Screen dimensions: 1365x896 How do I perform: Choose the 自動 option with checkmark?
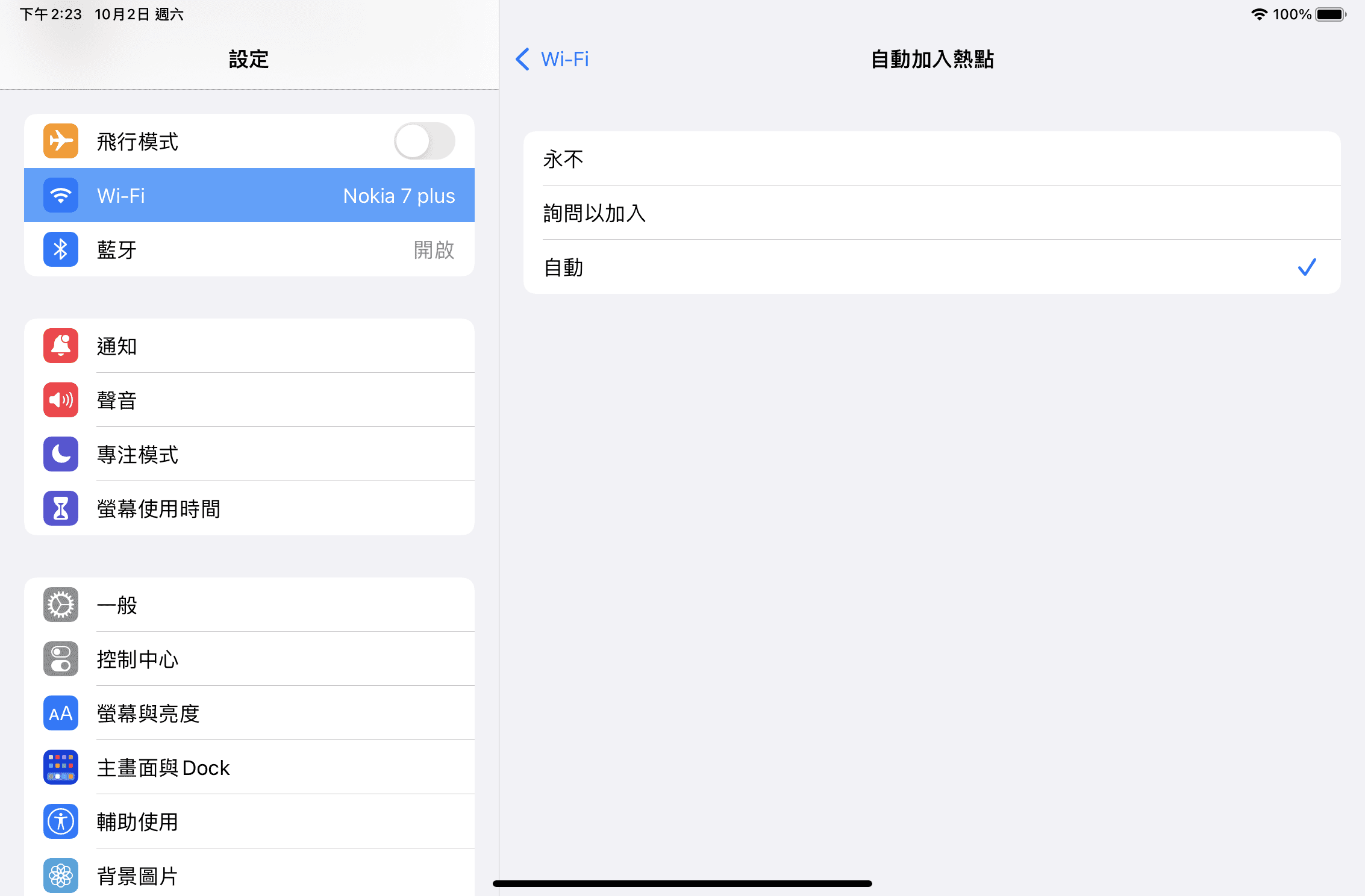(x=932, y=267)
